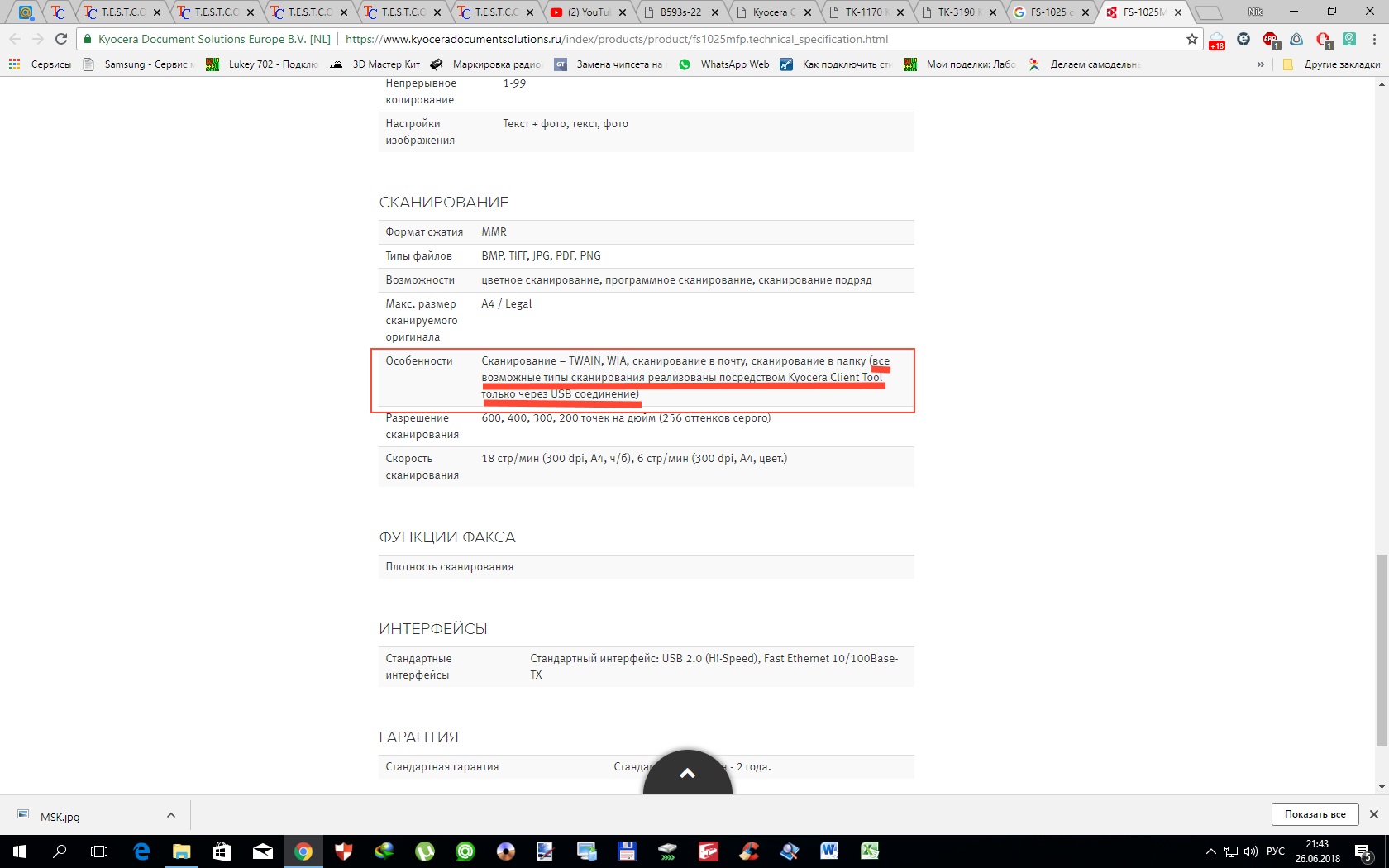Reload the current page
This screenshot has height=868, width=1389.
click(60, 39)
